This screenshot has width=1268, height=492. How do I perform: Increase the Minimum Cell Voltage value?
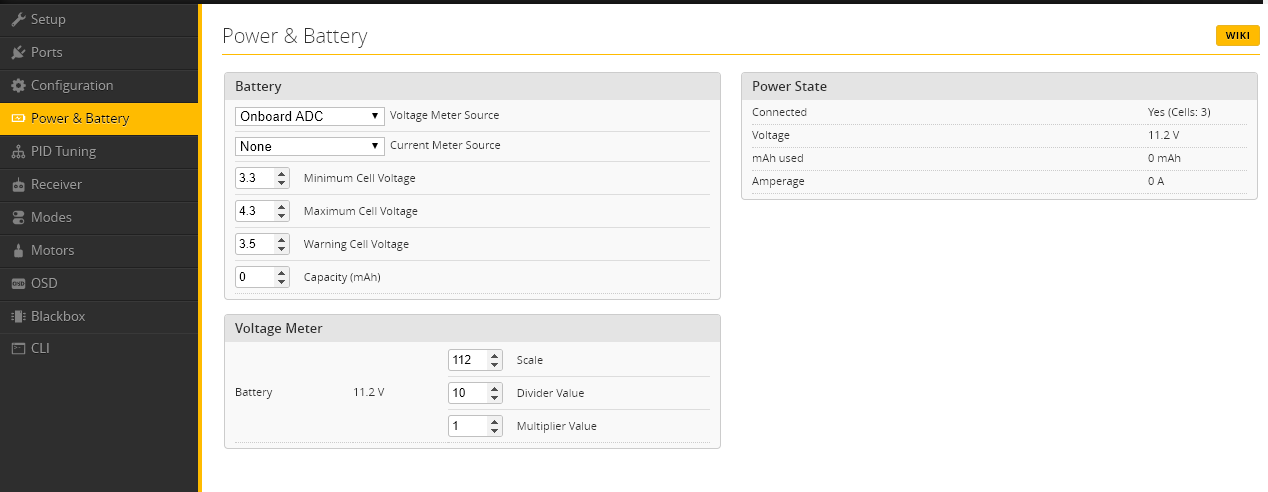click(x=282, y=174)
